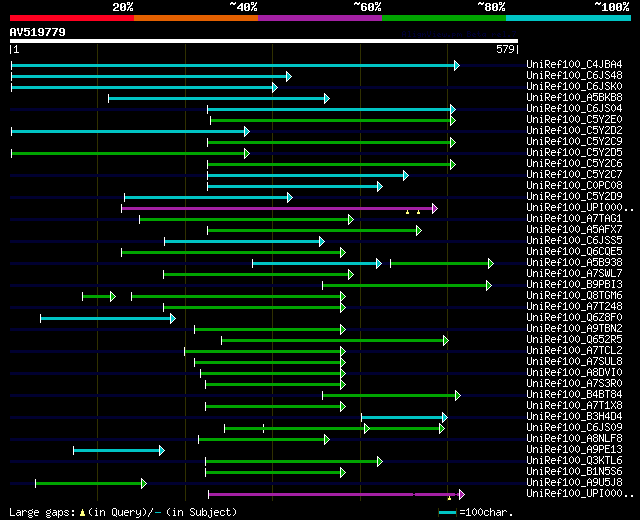This screenshot has width=640, height=520.
Task: Click the UniRef100_C5Y2D2 entry
Action: pyautogui.click(x=574, y=131)
